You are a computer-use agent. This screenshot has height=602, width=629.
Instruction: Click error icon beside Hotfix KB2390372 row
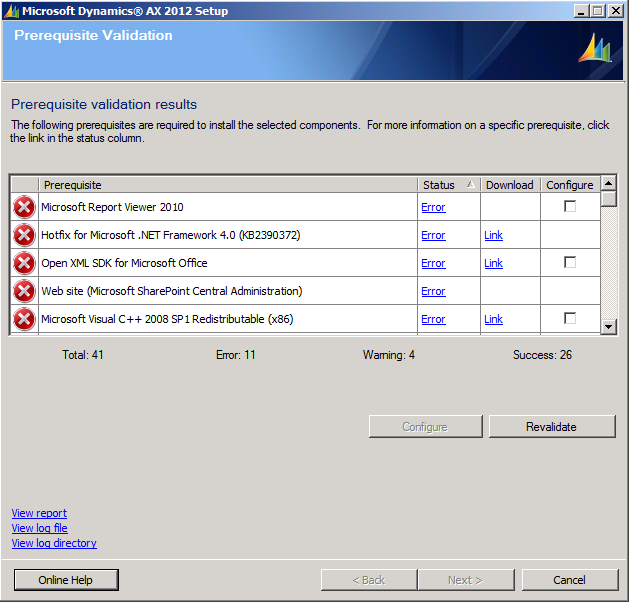click(x=24, y=235)
